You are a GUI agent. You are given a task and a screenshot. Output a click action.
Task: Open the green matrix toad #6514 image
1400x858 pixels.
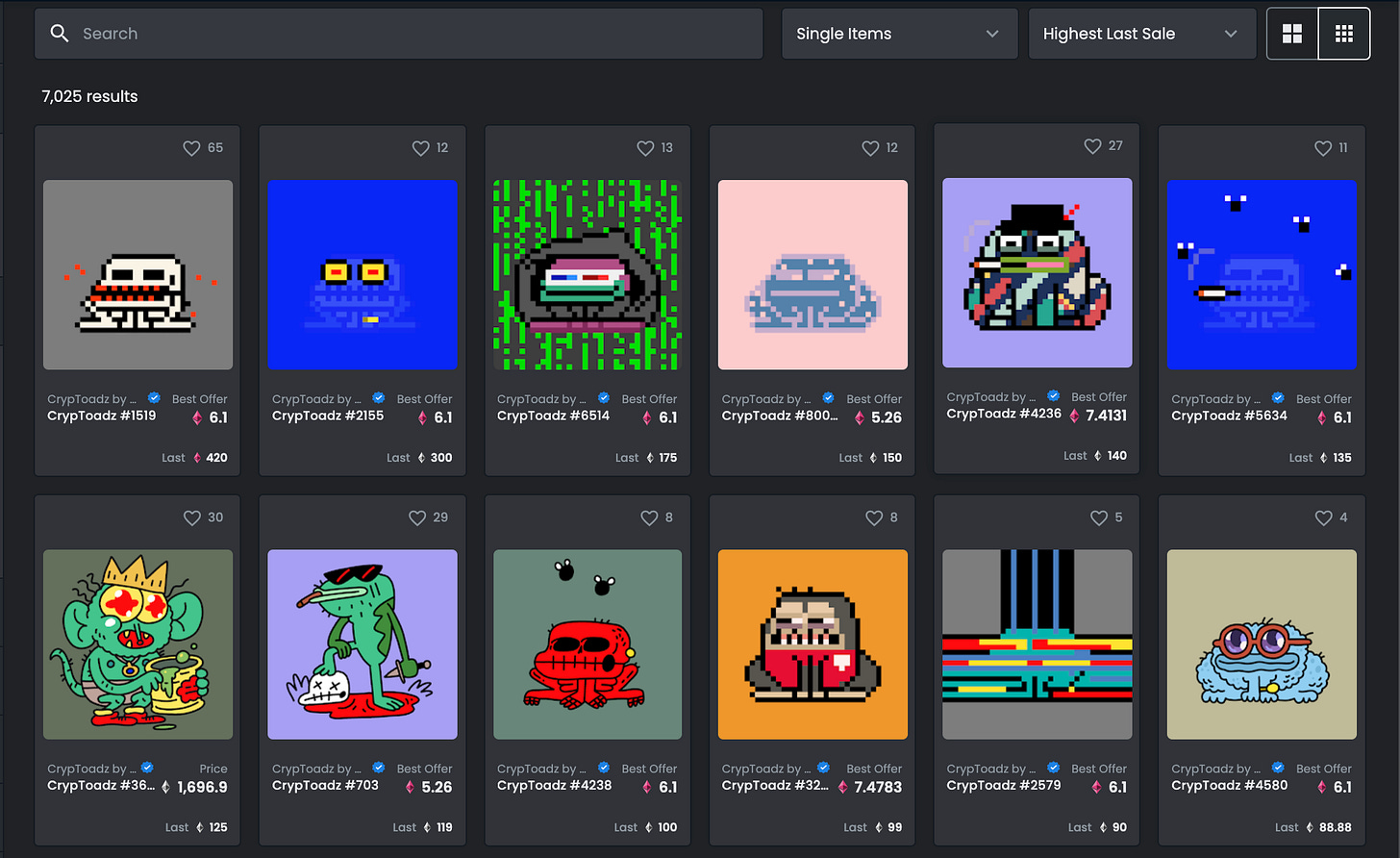(587, 275)
